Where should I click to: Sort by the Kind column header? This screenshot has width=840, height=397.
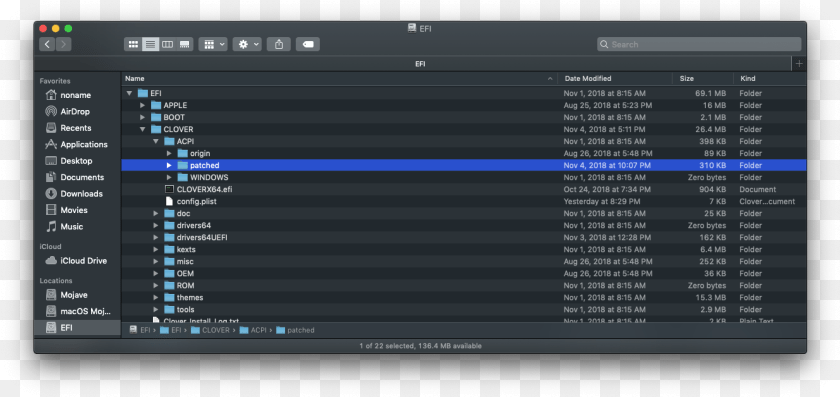click(769, 79)
